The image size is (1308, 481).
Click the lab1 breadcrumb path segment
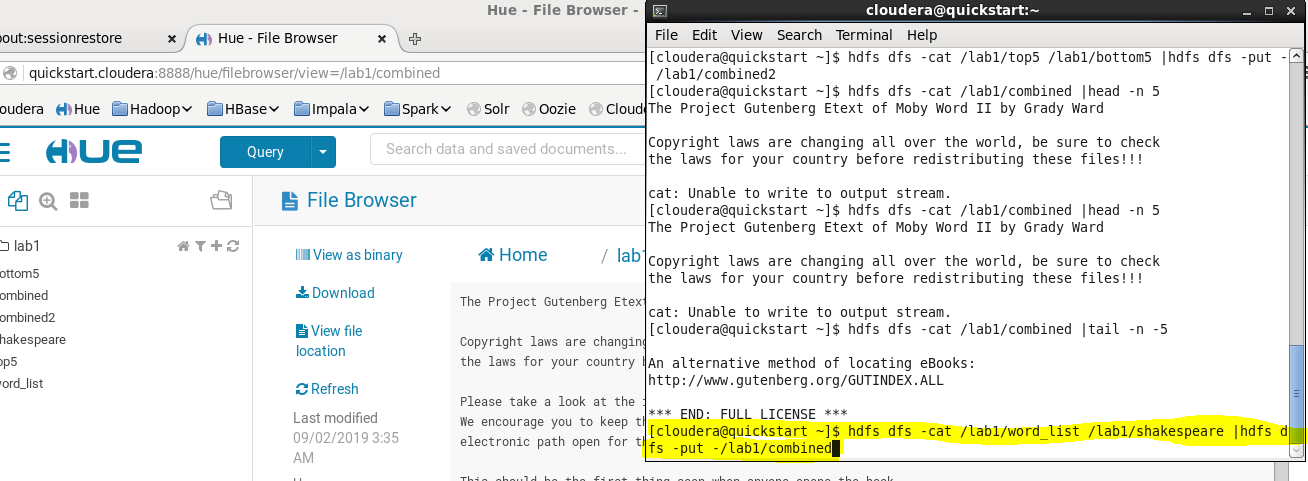pos(630,255)
